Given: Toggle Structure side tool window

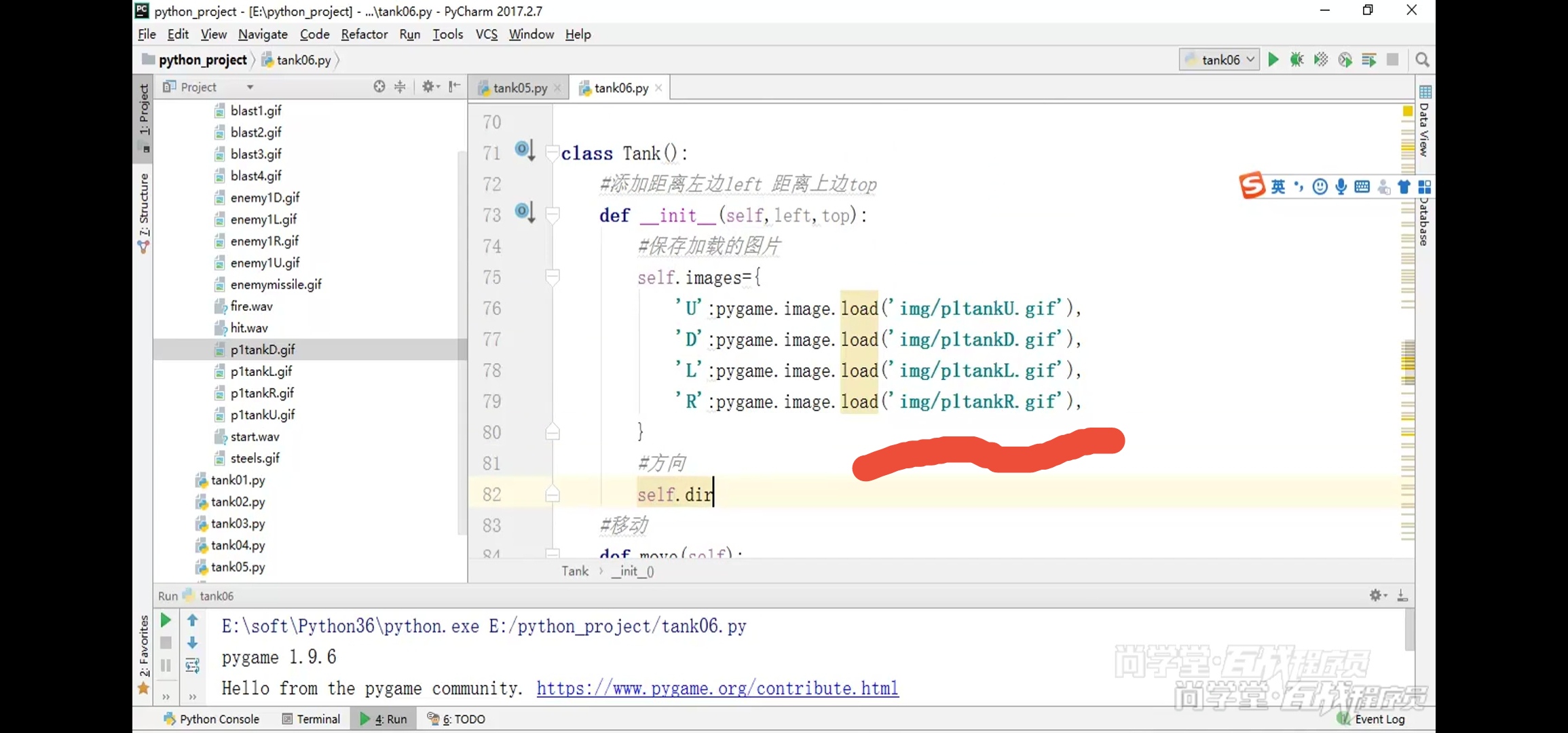Looking at the screenshot, I should point(143,213).
